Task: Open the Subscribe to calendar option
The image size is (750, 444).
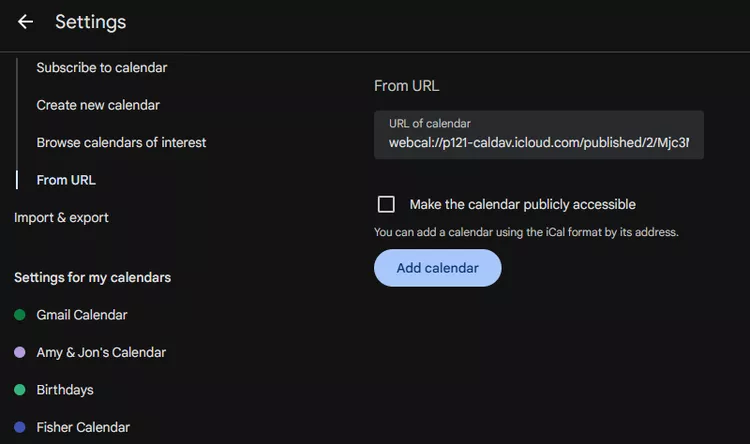Action: (x=102, y=68)
